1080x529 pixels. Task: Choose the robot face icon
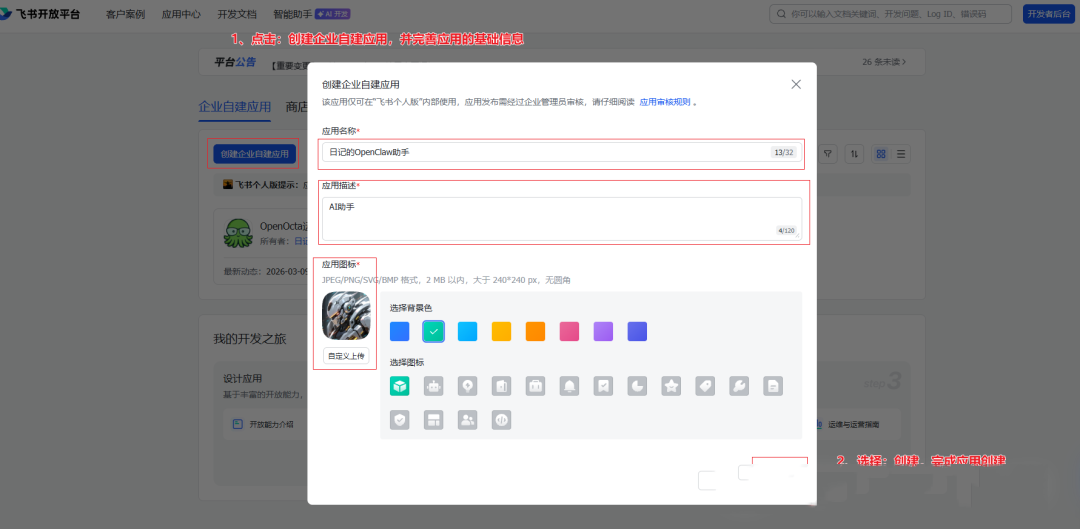pos(433,386)
